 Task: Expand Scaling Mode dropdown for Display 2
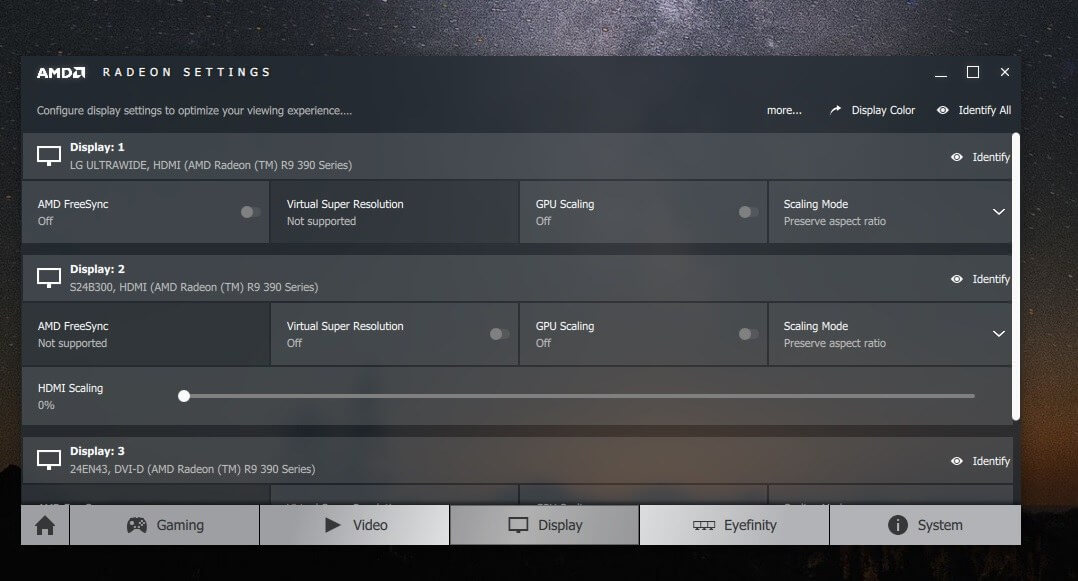pyautogui.click(x=998, y=333)
